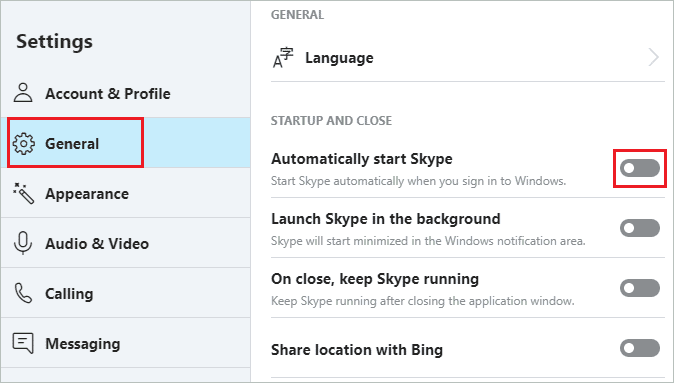674x383 pixels.
Task: Open Audio & Video settings label
Action: 97,244
